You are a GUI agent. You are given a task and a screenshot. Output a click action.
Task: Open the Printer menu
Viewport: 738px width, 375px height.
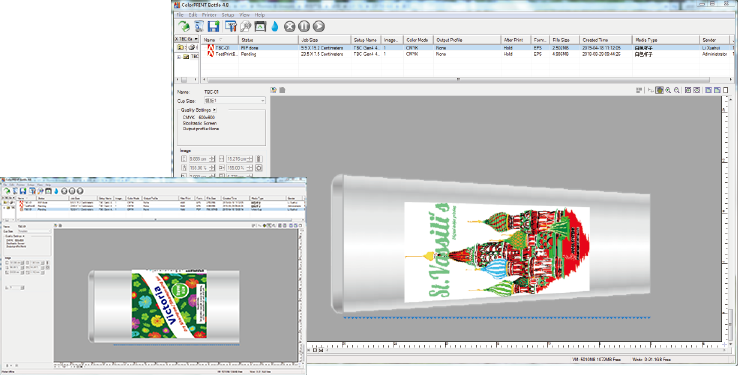pyautogui.click(x=209, y=15)
